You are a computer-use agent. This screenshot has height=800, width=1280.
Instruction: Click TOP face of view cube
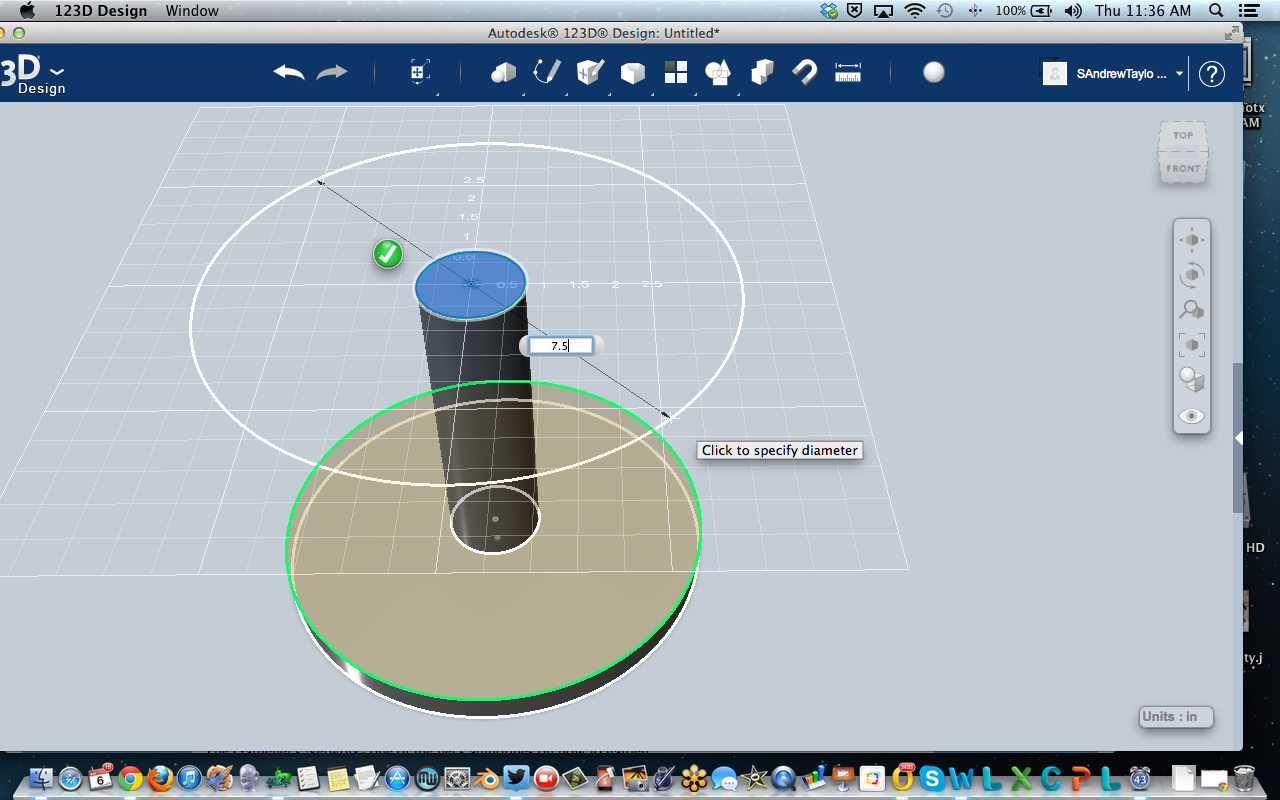(x=1183, y=135)
